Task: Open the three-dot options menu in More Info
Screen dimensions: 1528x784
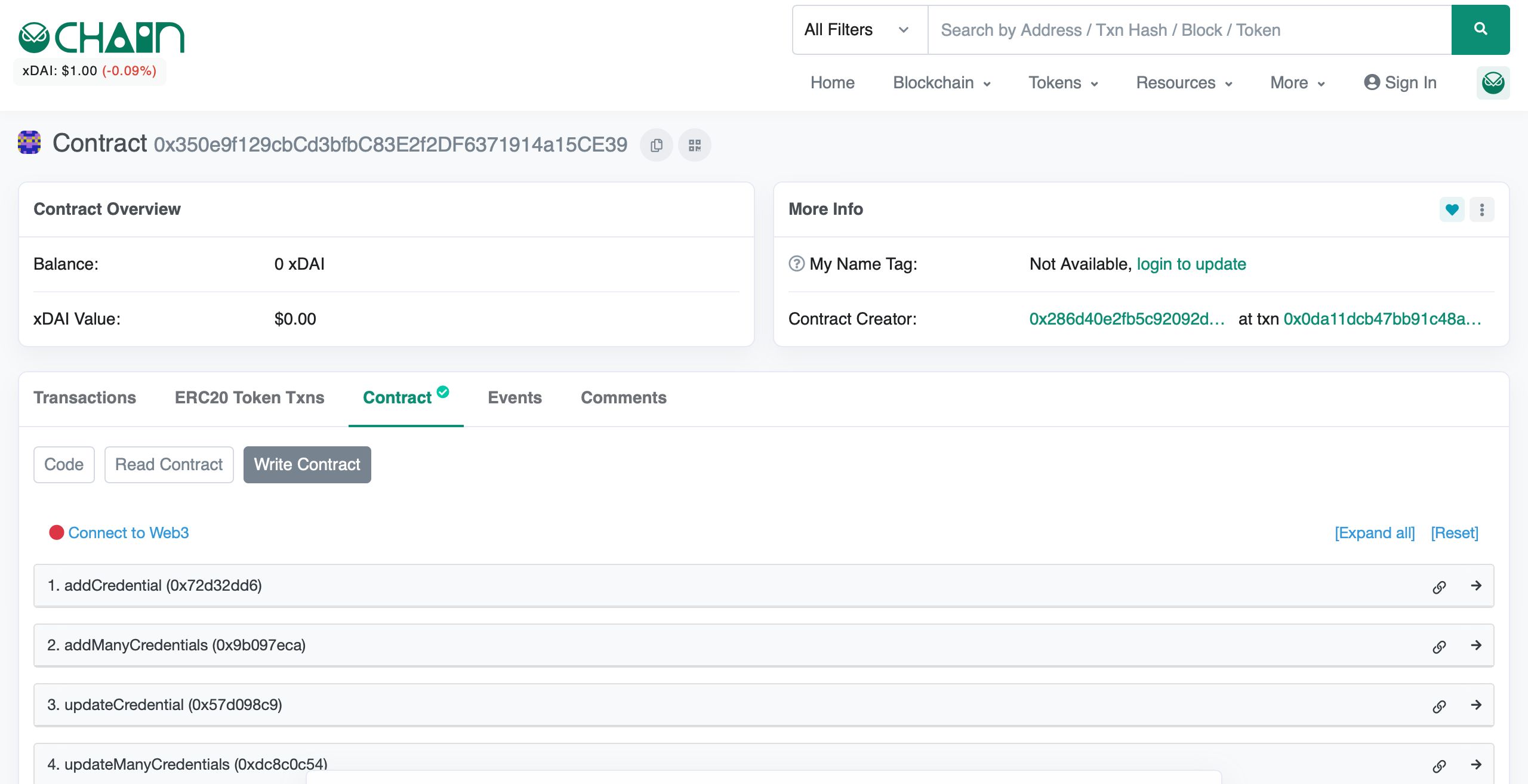Action: 1482,209
